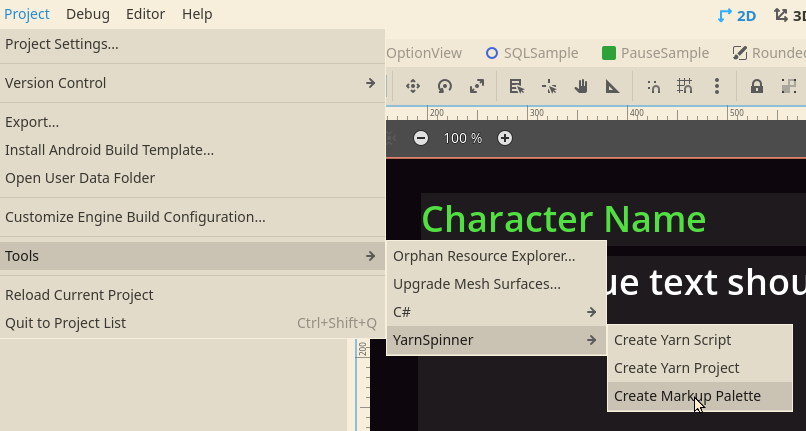Click the pivot change tool icon
The width and height of the screenshot is (806, 431).
pyautogui.click(x=549, y=86)
